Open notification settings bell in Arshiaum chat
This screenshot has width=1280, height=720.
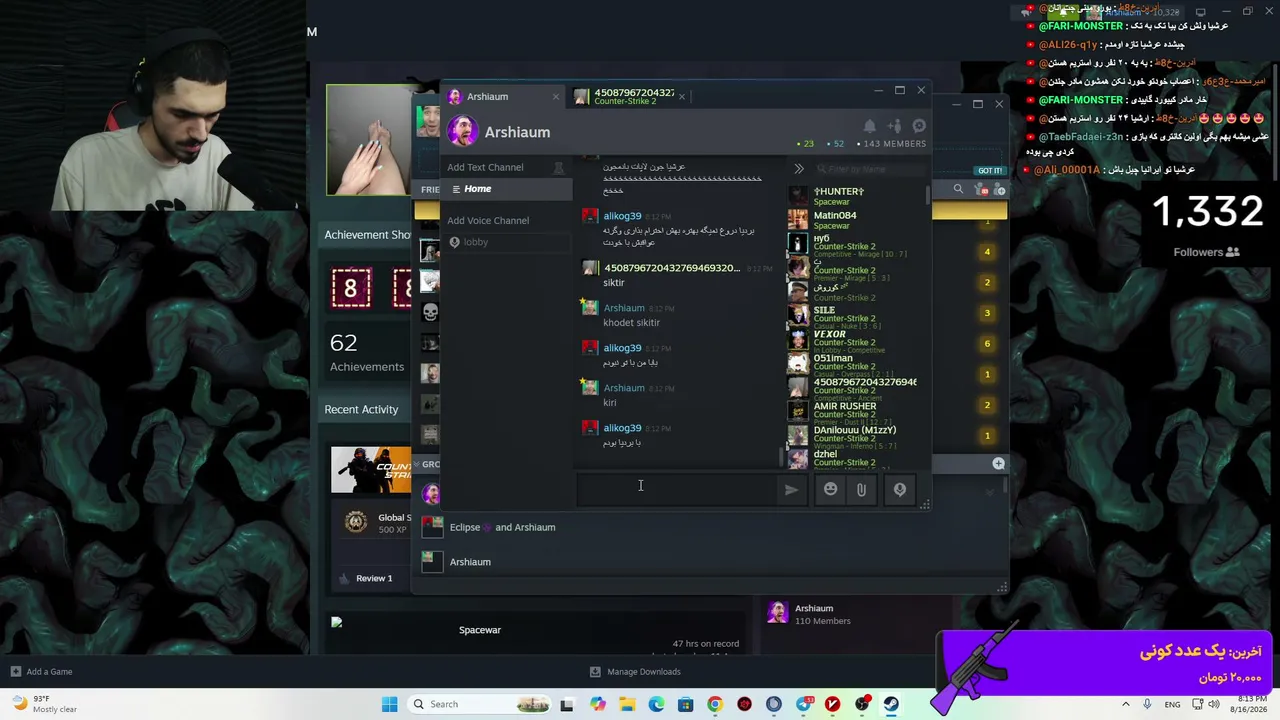click(x=870, y=126)
